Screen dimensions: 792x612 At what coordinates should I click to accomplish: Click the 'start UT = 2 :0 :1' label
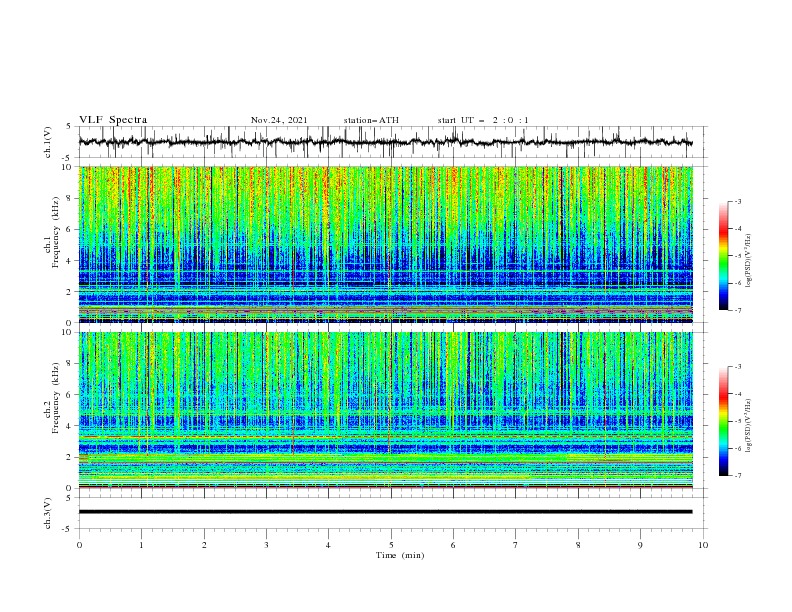click(x=483, y=120)
